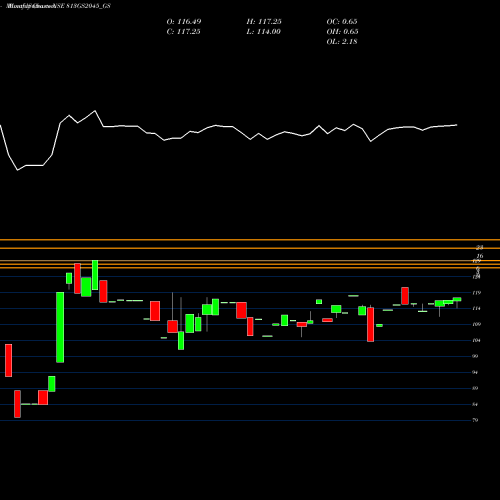Screen dimensions: 500x500
Task: Click the 79 price axis label
Action: [475, 420]
